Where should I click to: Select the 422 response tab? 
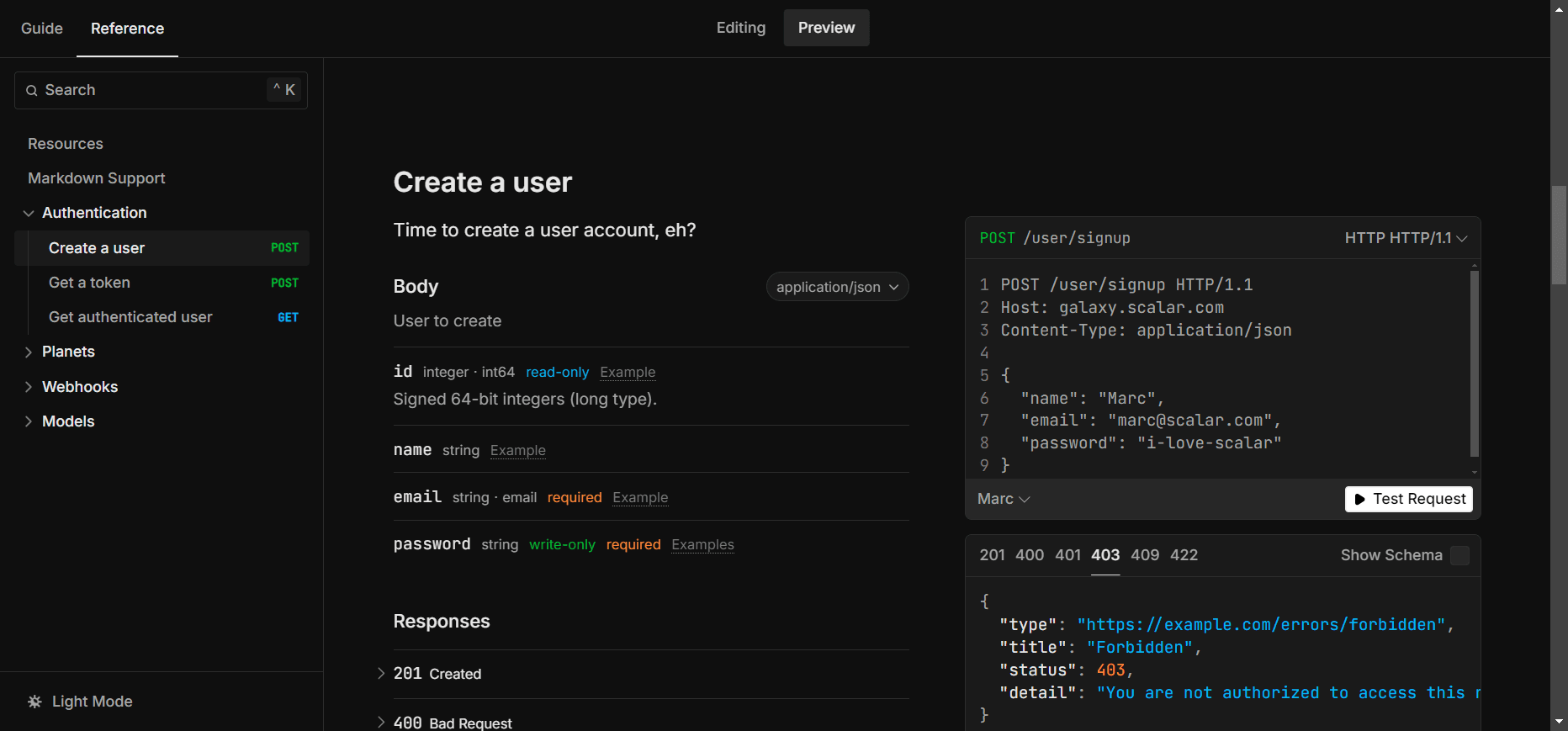click(x=1184, y=555)
